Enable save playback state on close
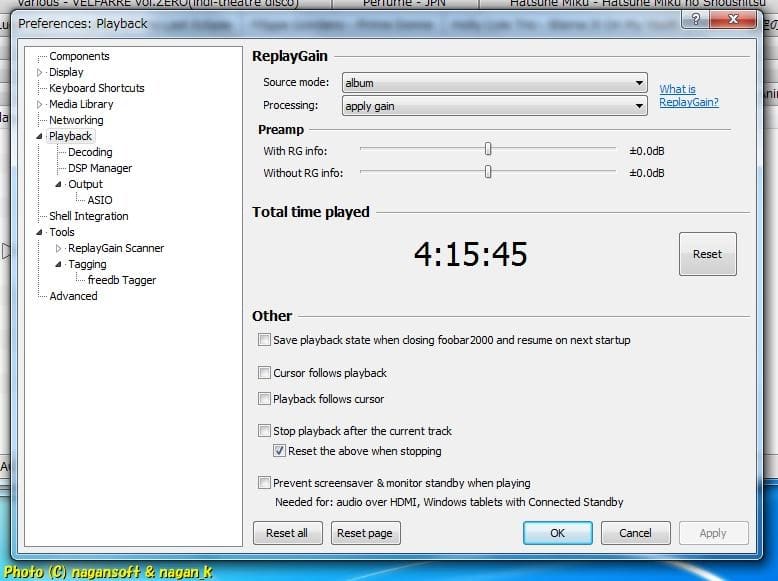This screenshot has height=581, width=778. pyautogui.click(x=264, y=341)
